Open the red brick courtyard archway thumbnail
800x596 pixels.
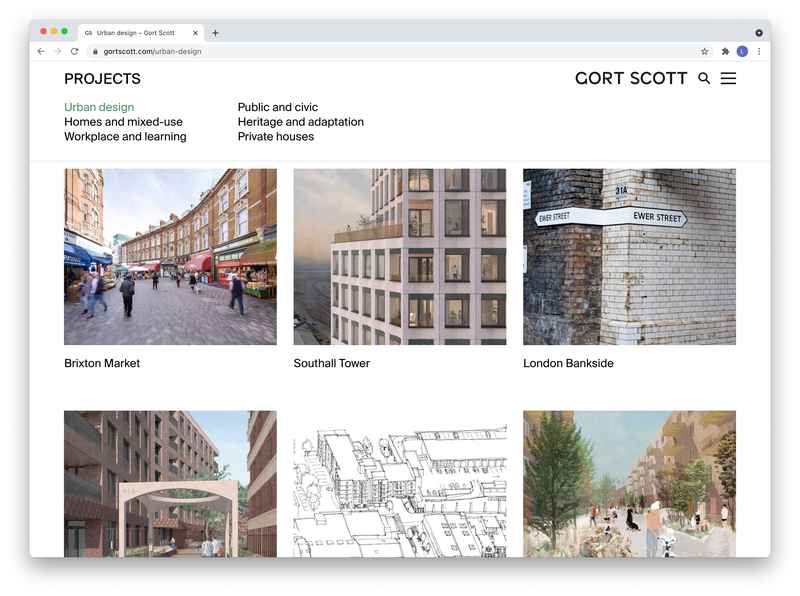pyautogui.click(x=170, y=484)
